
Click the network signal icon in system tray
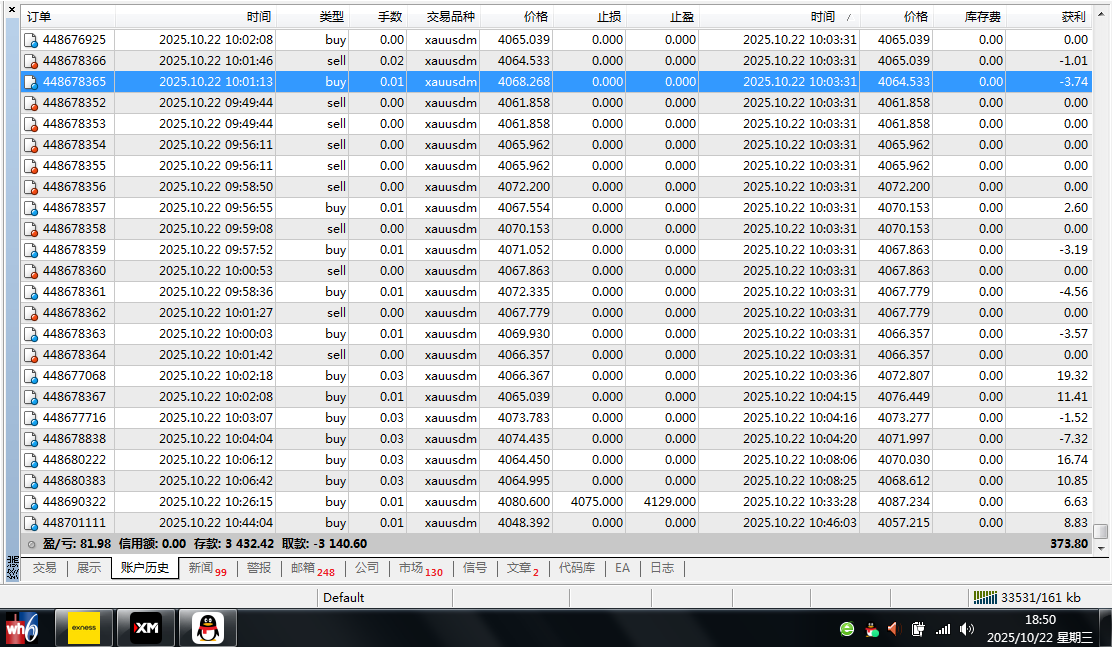[942, 629]
